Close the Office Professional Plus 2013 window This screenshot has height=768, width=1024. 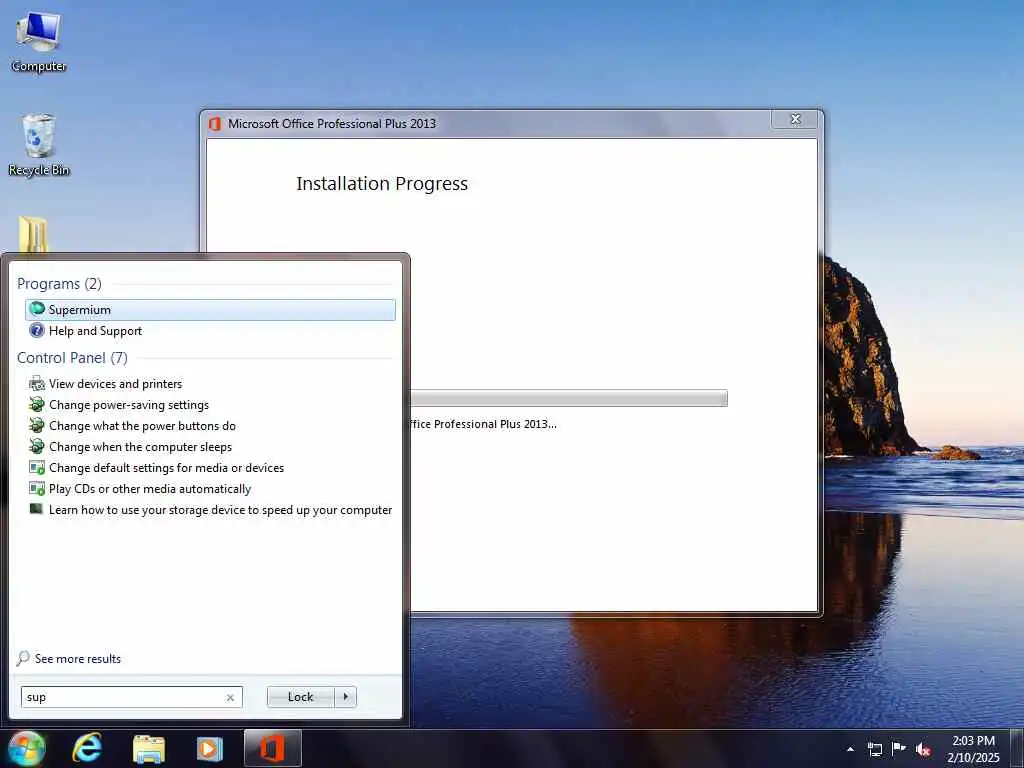pyautogui.click(x=795, y=119)
